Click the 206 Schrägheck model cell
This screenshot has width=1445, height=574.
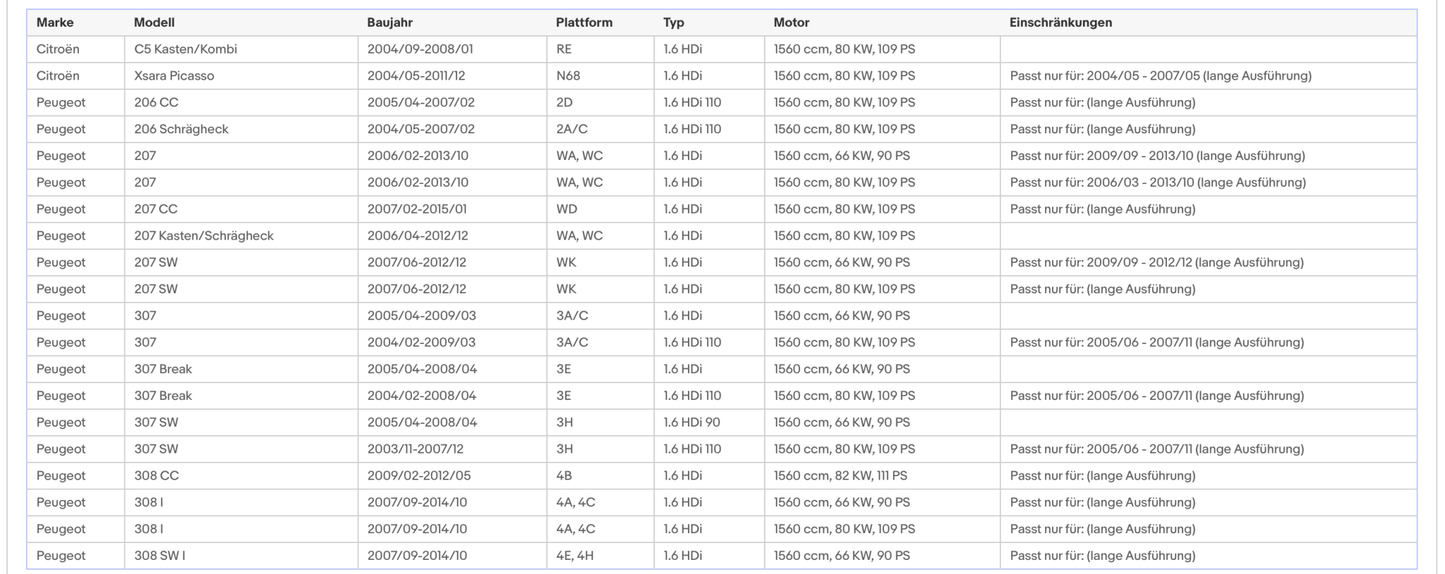[241, 129]
